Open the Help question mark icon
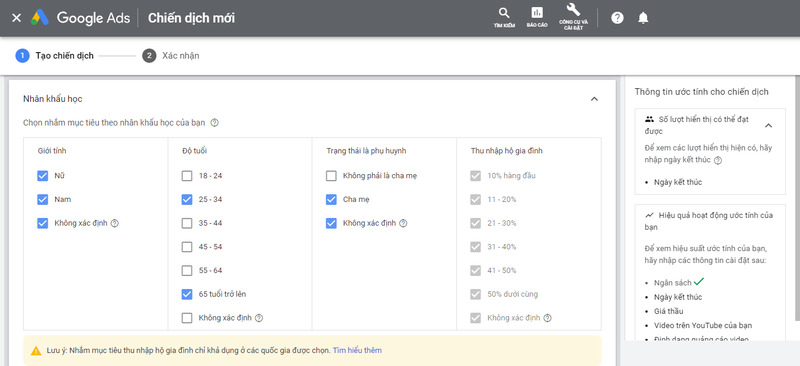Viewport: 800px width, 366px height. [x=617, y=18]
